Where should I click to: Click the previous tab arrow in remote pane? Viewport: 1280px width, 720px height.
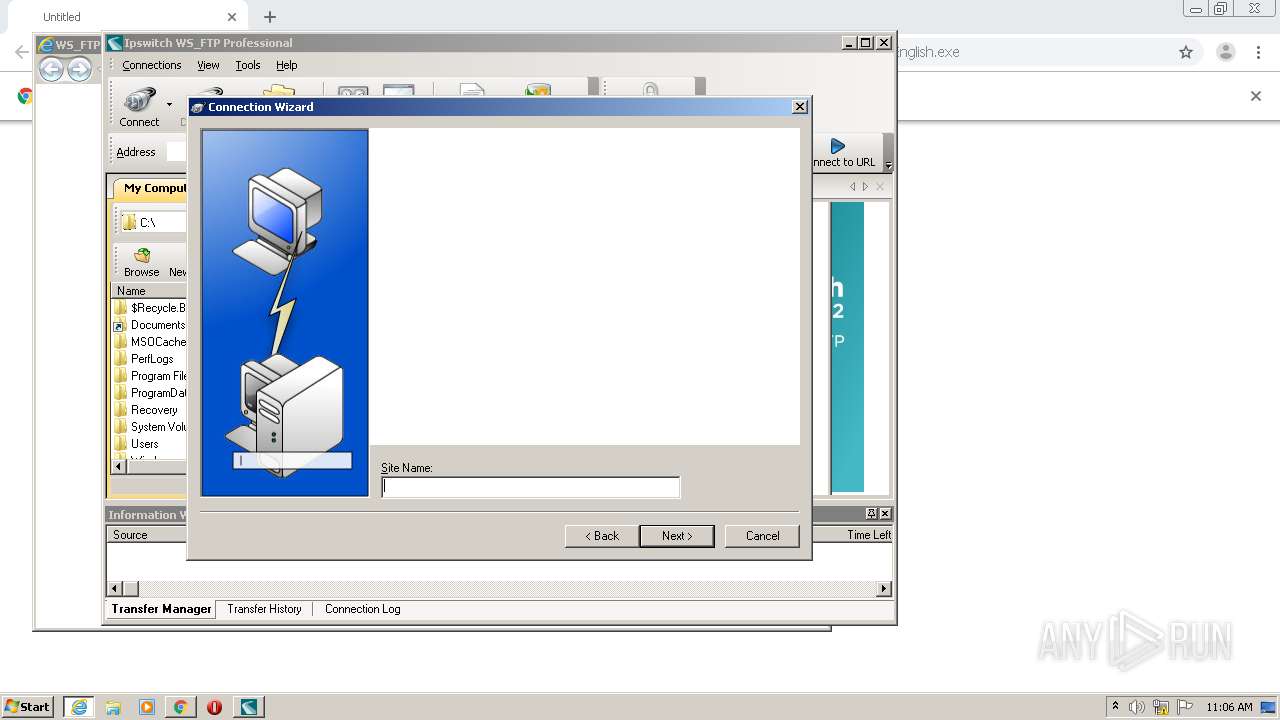(x=853, y=186)
